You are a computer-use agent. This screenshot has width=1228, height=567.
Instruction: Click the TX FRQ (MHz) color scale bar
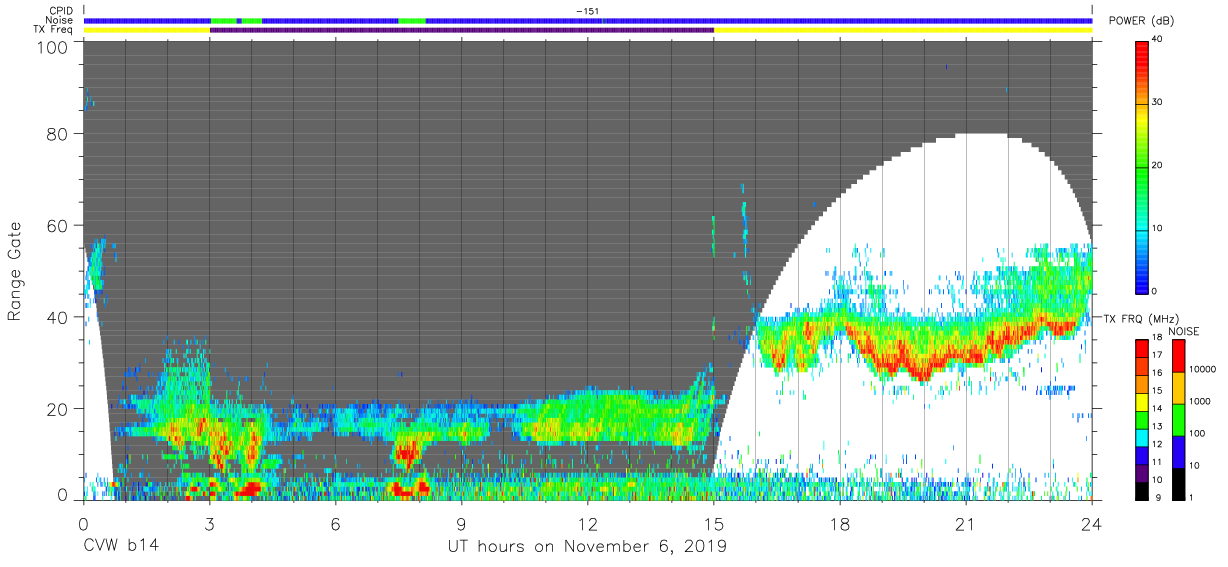[1141, 418]
